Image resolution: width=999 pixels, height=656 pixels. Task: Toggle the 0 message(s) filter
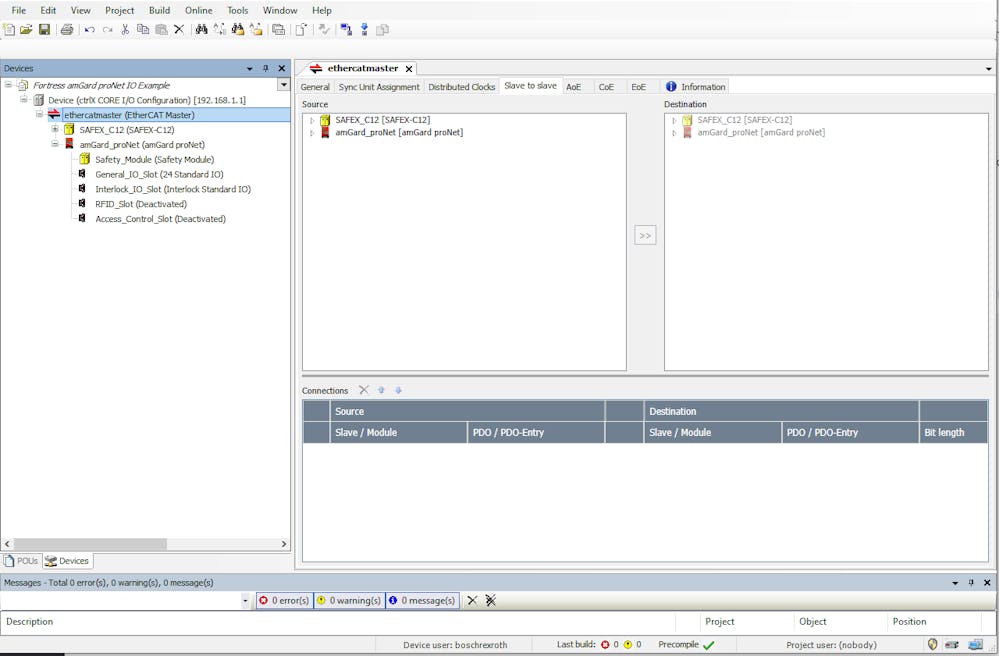pos(422,600)
